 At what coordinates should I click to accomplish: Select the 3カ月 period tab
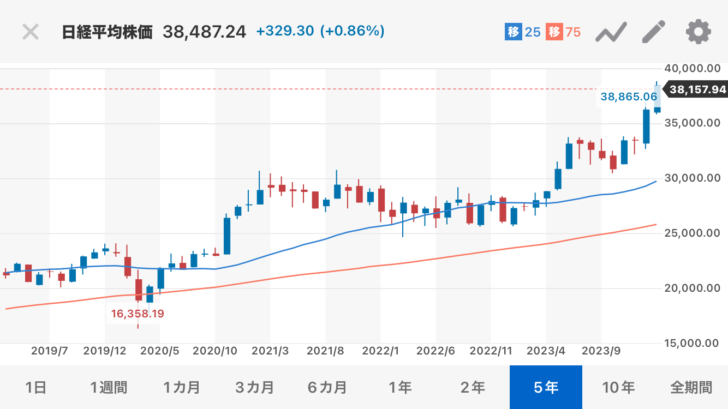coord(254,387)
